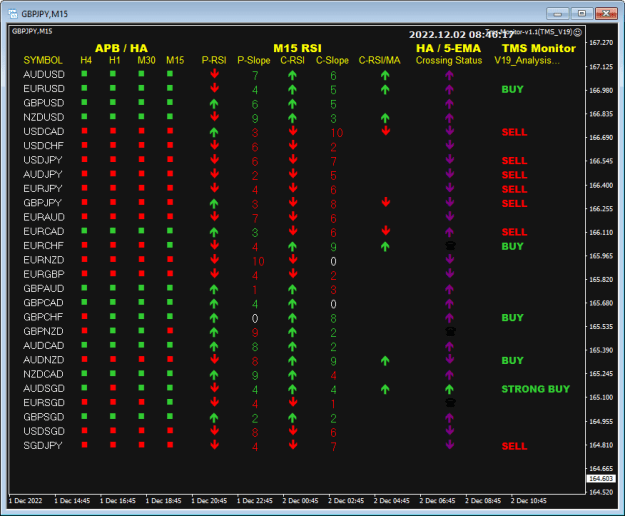625x516 pixels.
Task: Click the USDSGD symbol row label
Action: tap(43, 432)
